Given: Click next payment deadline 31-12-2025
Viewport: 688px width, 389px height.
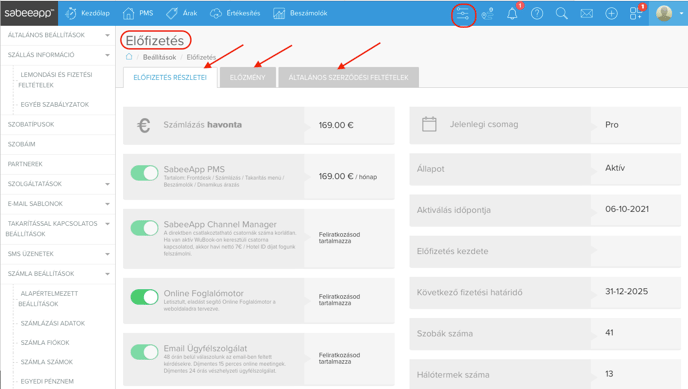Looking at the screenshot, I should click(627, 292).
